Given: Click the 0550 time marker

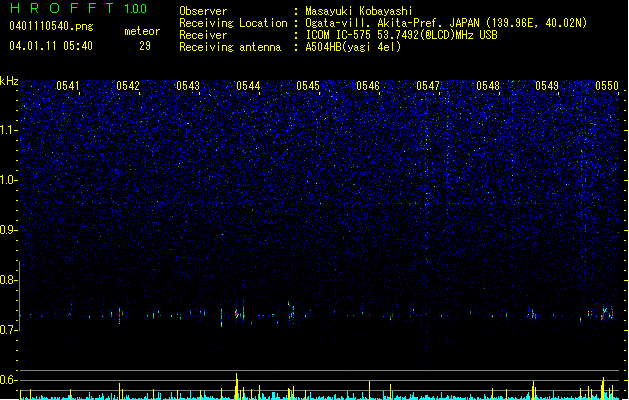Looking at the screenshot, I should coord(607,86).
